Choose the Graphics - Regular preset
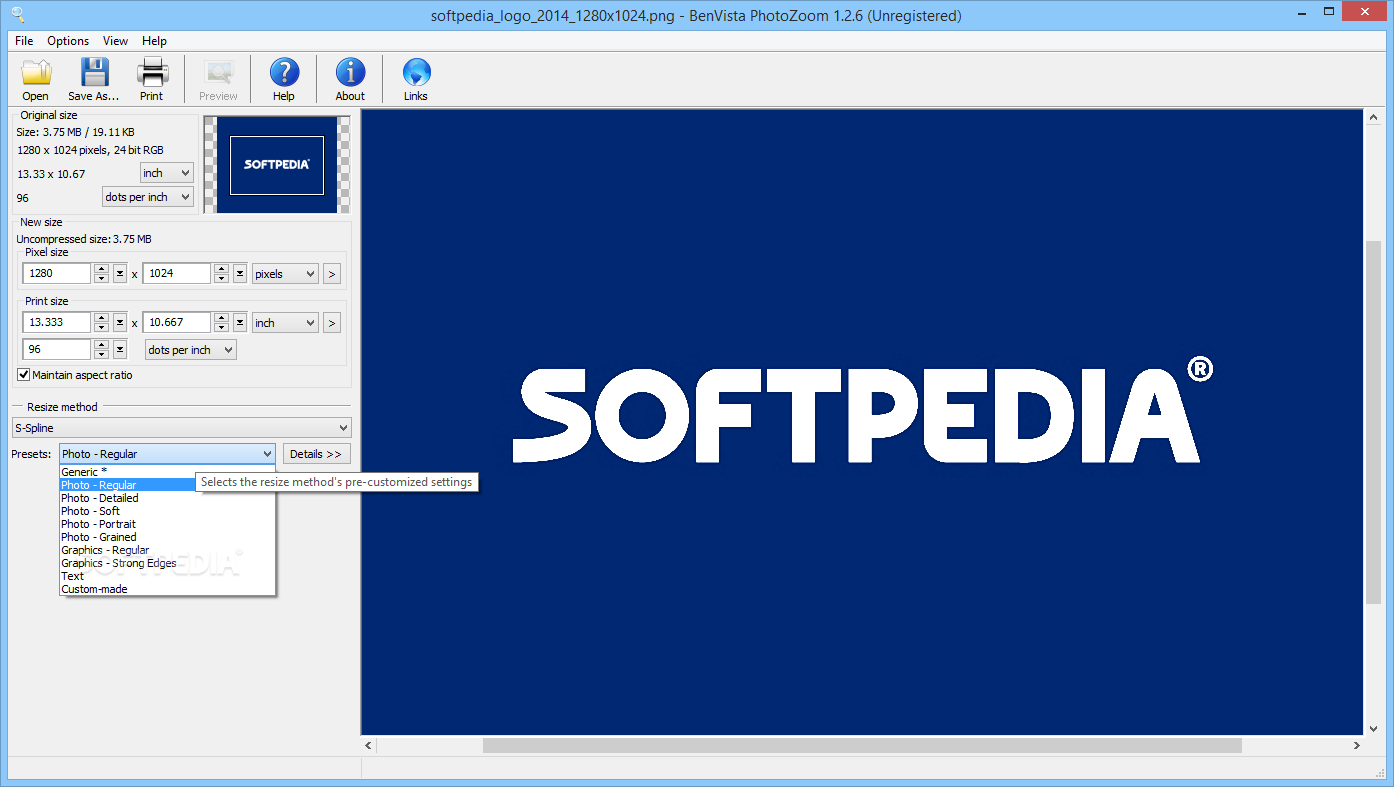1394x787 pixels. tap(167, 549)
